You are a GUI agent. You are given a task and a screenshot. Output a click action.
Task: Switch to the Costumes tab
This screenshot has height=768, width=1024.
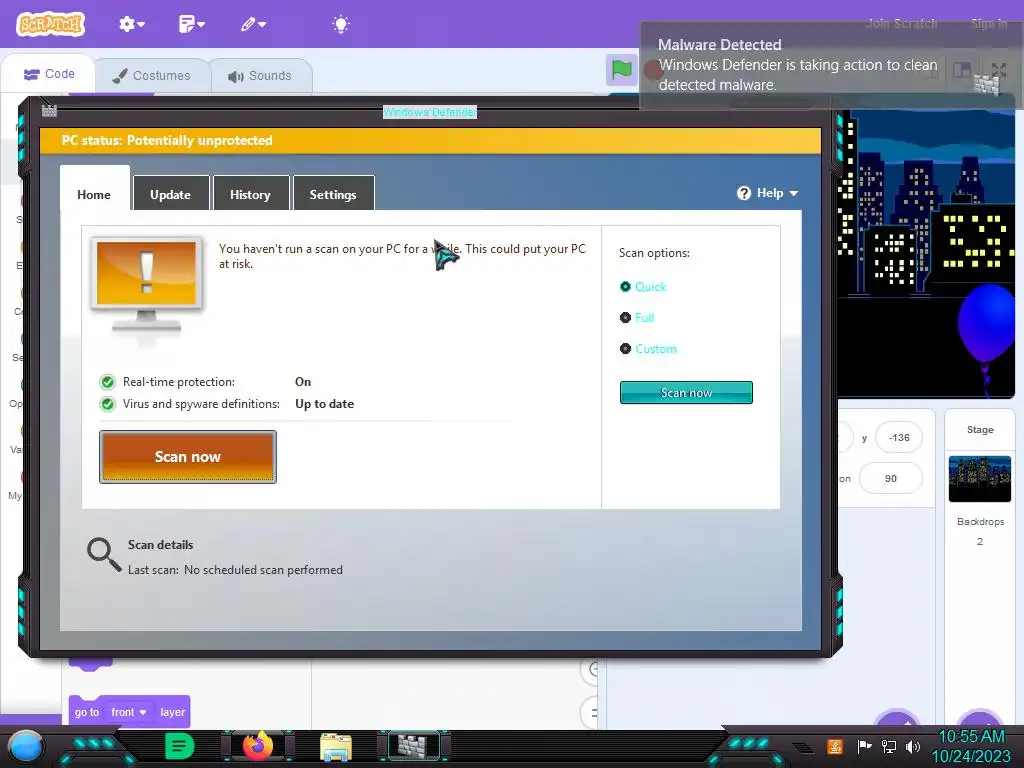click(x=152, y=76)
